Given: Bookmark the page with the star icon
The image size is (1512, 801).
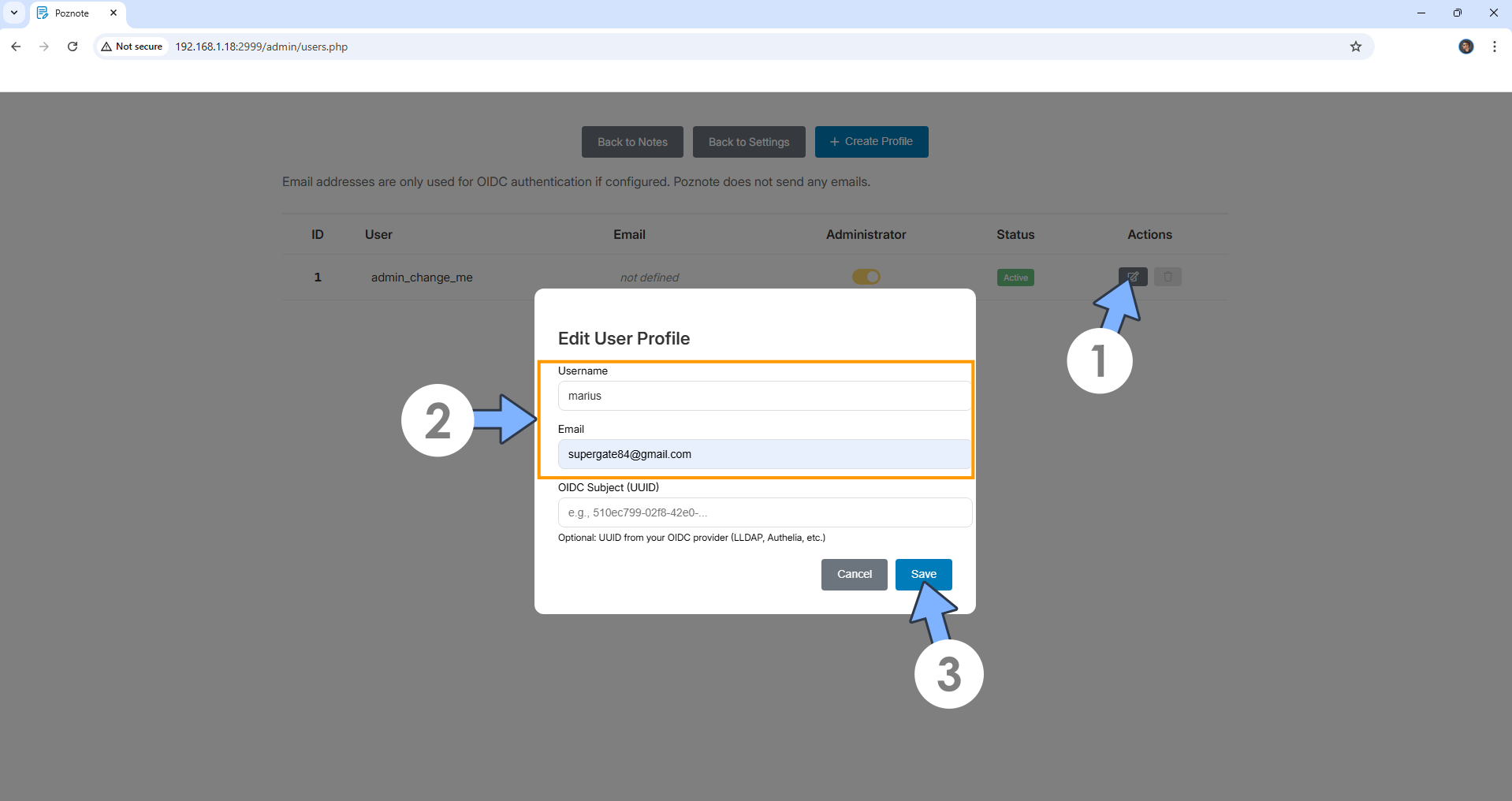Looking at the screenshot, I should 1356,47.
